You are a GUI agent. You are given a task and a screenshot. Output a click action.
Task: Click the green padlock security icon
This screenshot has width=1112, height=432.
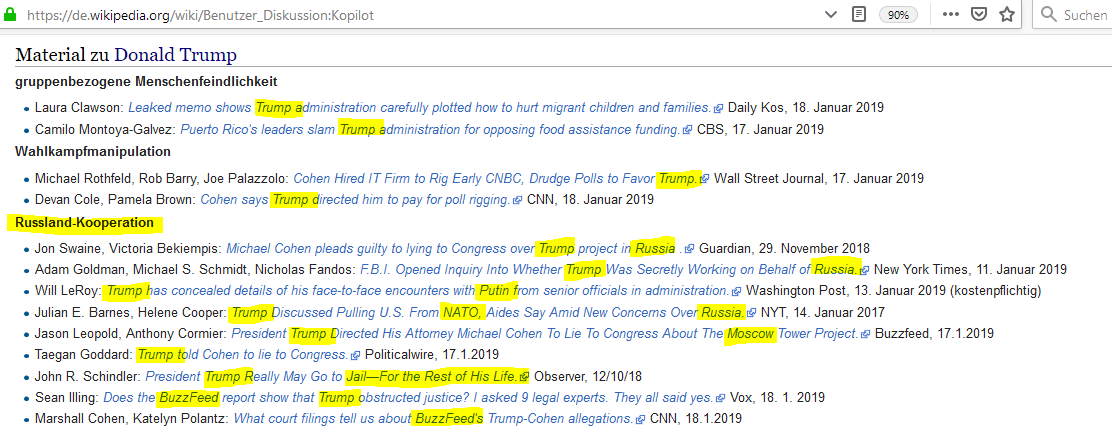click(10, 15)
